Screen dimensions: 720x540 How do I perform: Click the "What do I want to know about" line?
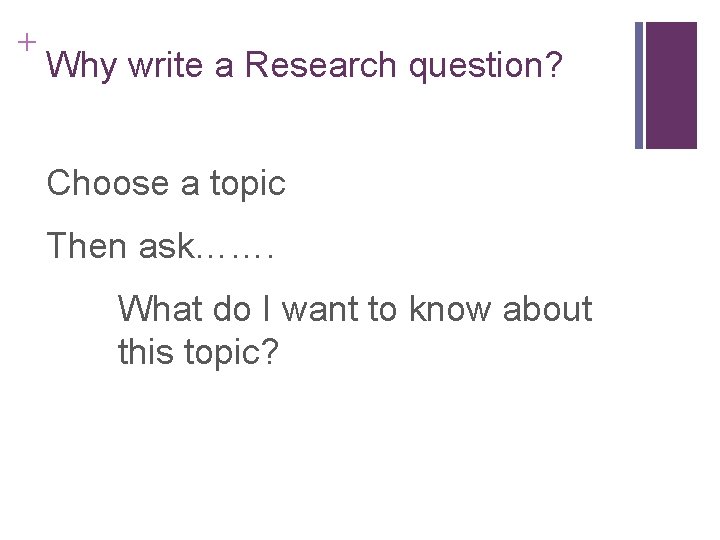355,309
